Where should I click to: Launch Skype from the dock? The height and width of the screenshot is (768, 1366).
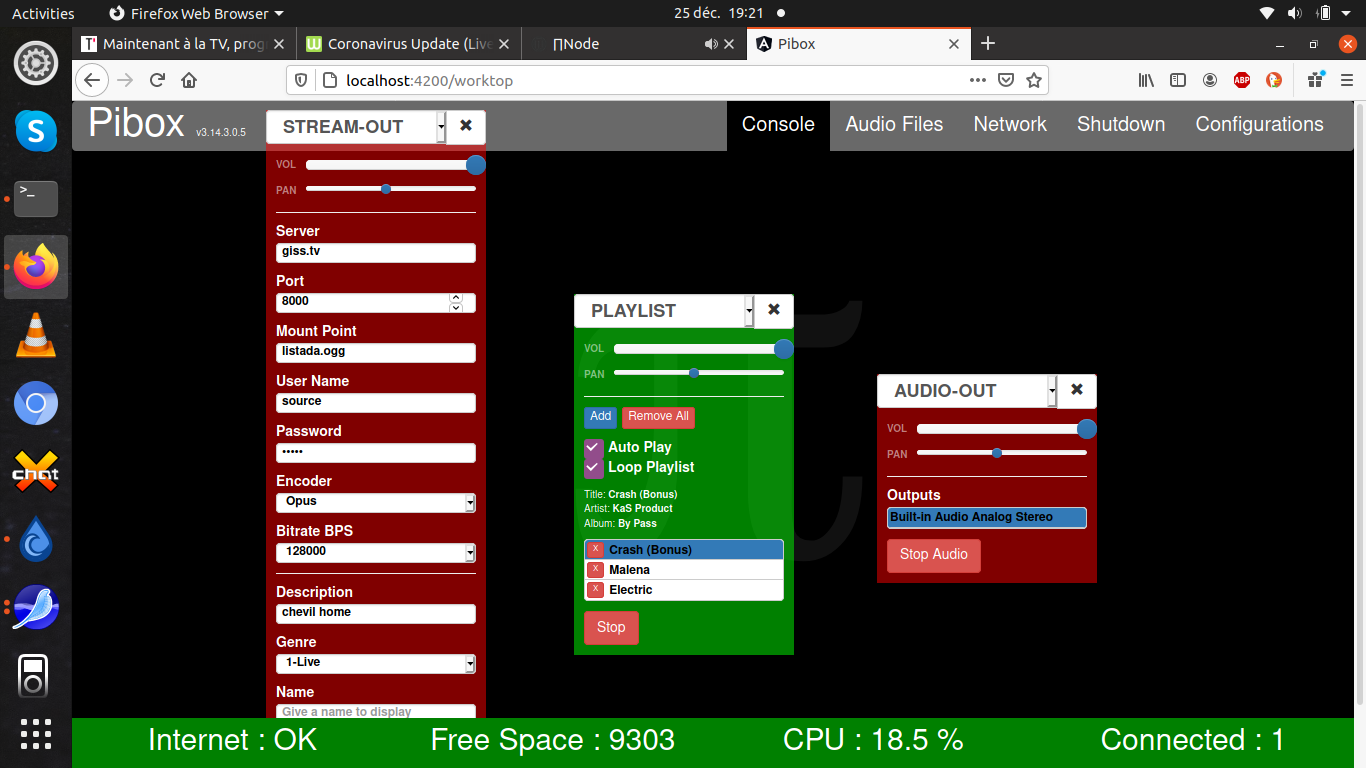36,130
